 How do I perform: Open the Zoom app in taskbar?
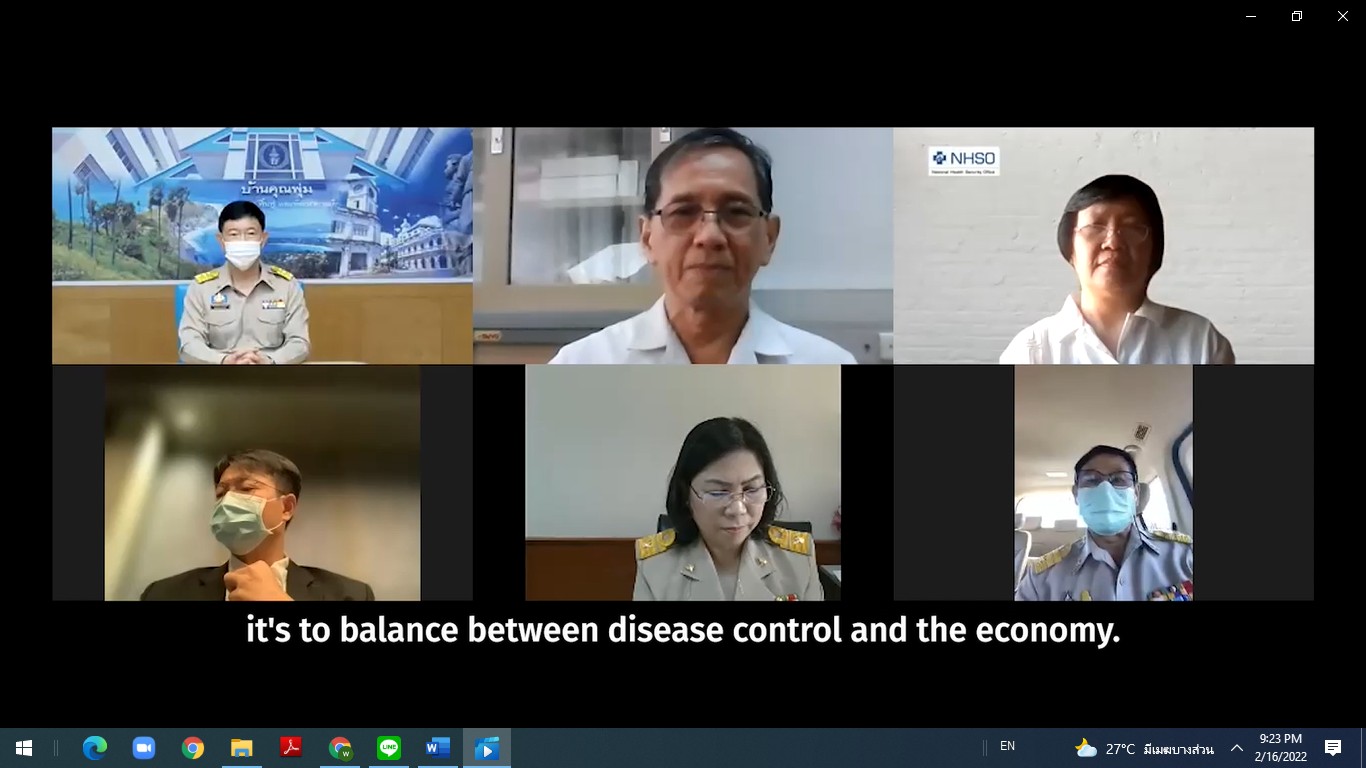tap(144, 748)
